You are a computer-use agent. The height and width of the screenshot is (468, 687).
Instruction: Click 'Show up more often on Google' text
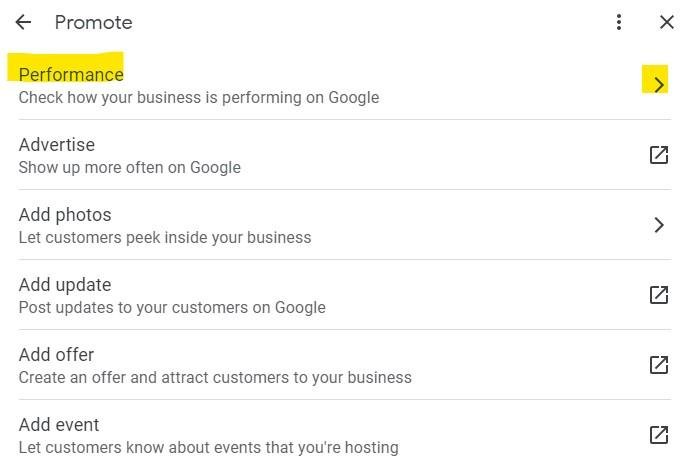[x=130, y=167]
